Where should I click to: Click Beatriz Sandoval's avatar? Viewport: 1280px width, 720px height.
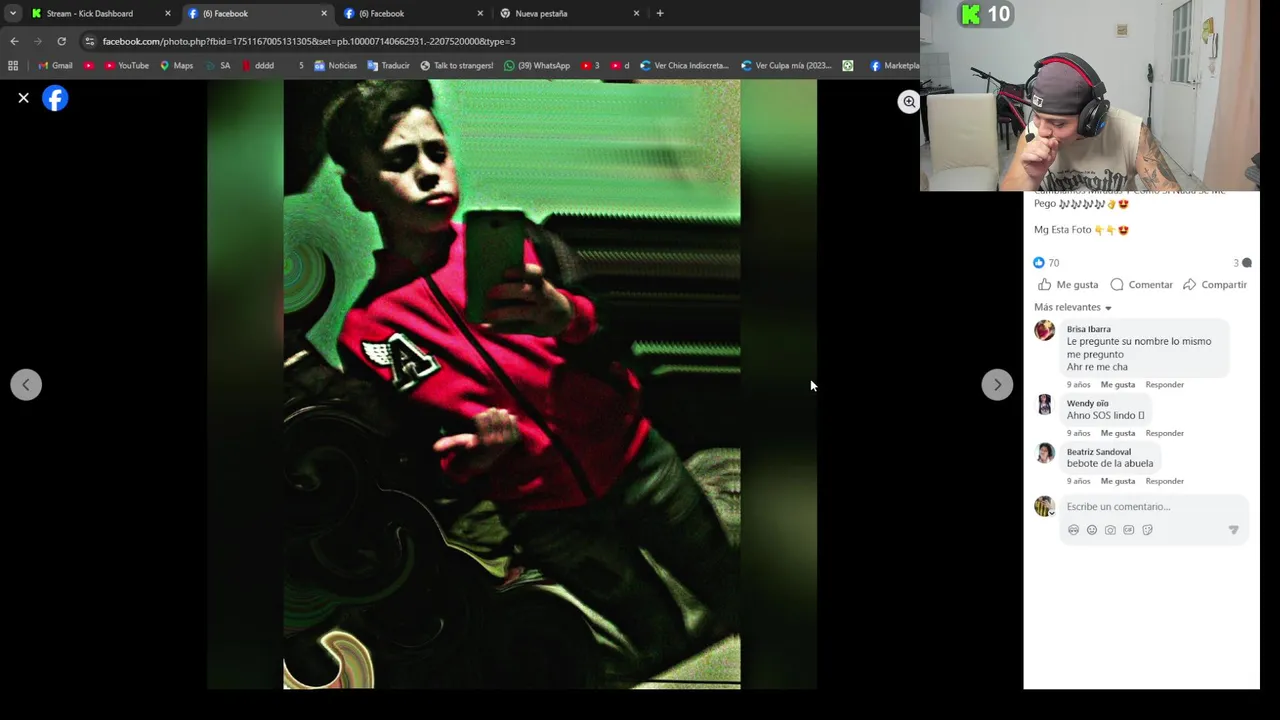(1044, 453)
